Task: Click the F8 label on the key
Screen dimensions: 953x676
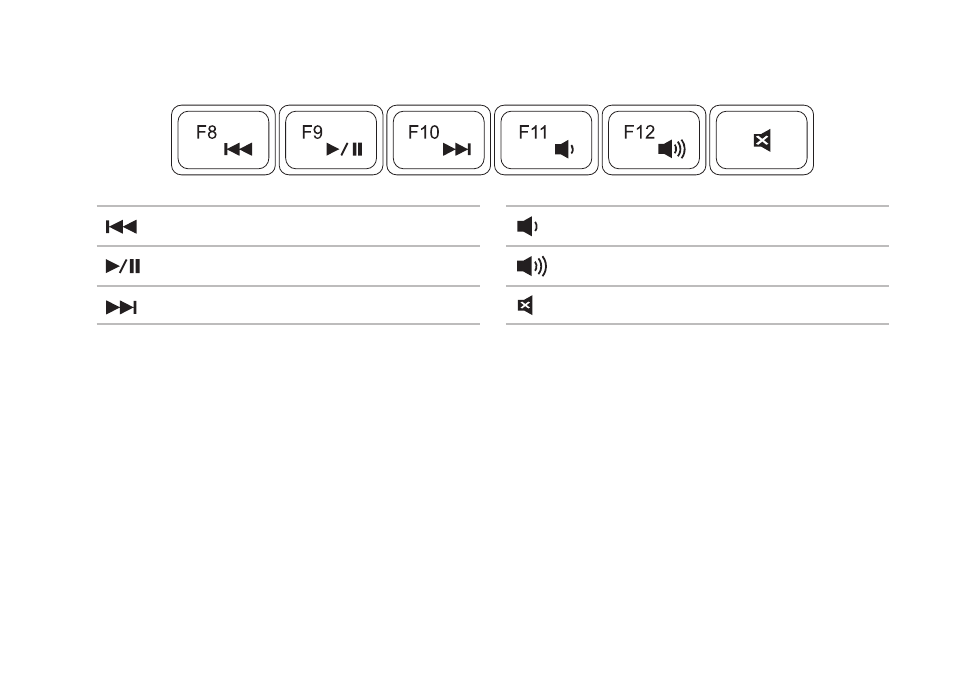Action: pos(206,133)
